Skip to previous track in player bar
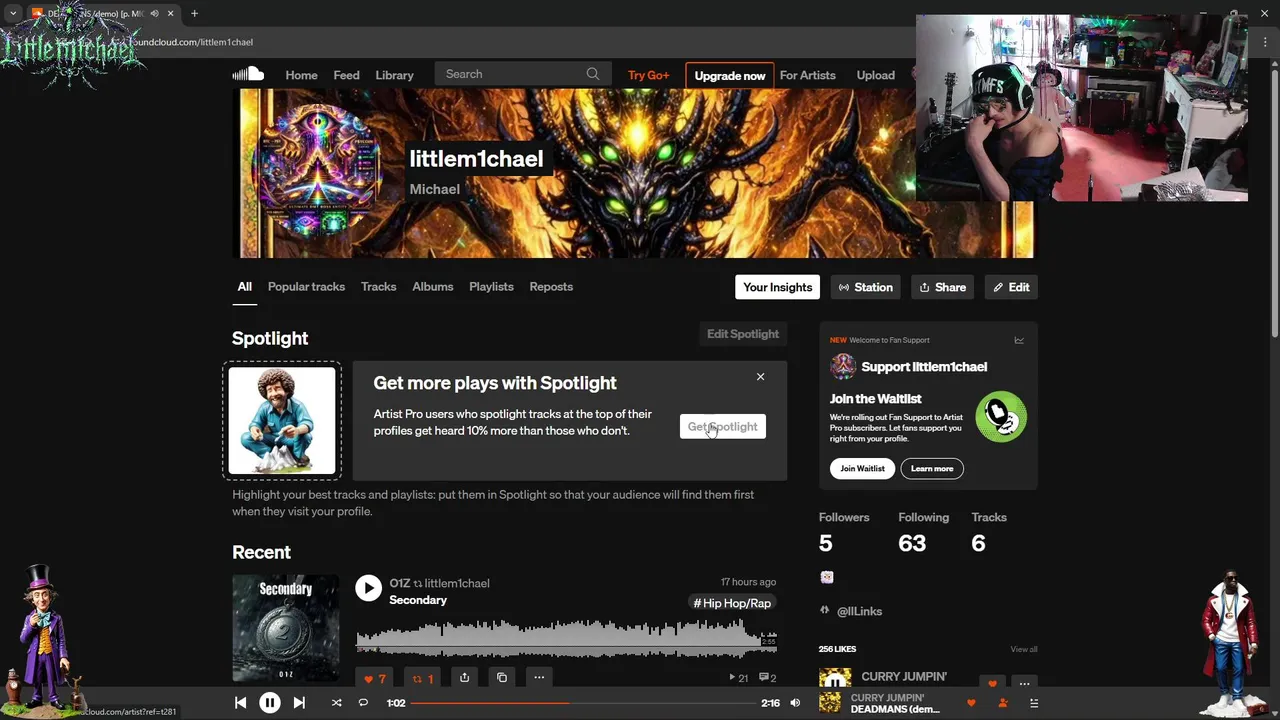Viewport: 1280px width, 720px height. point(240,703)
